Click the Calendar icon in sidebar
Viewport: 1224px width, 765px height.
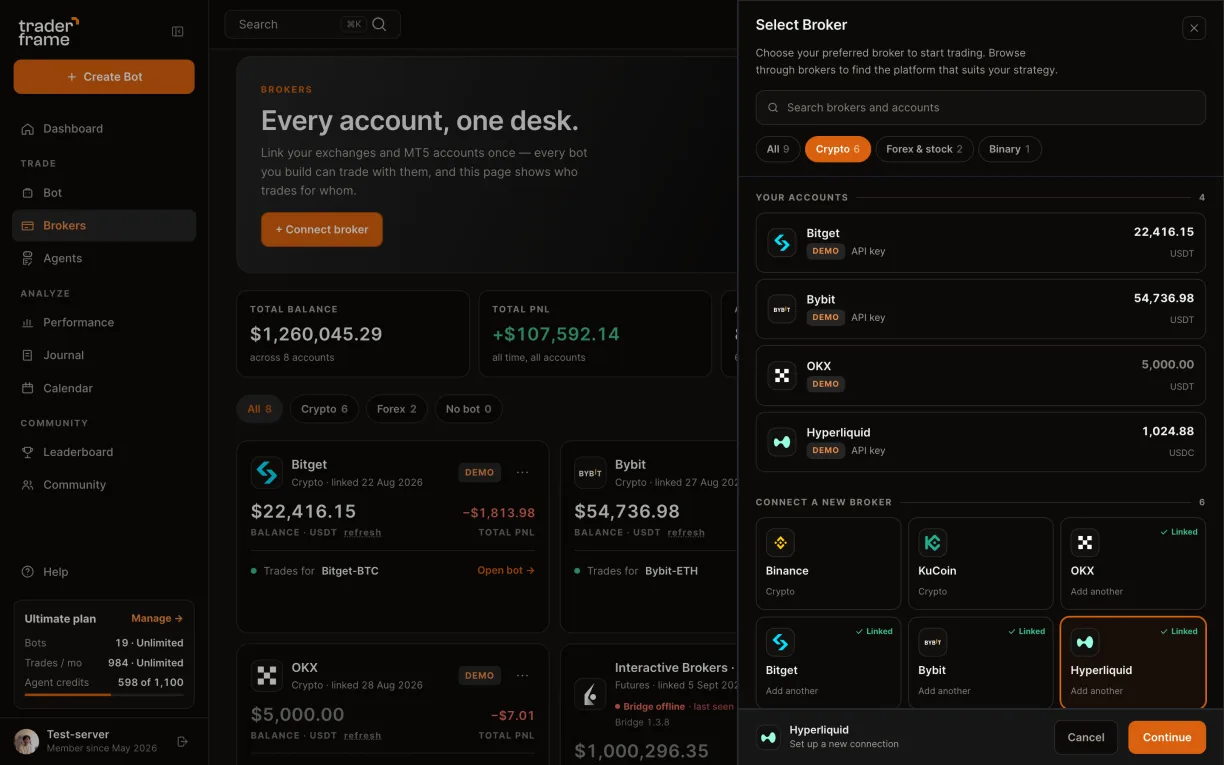(28, 388)
